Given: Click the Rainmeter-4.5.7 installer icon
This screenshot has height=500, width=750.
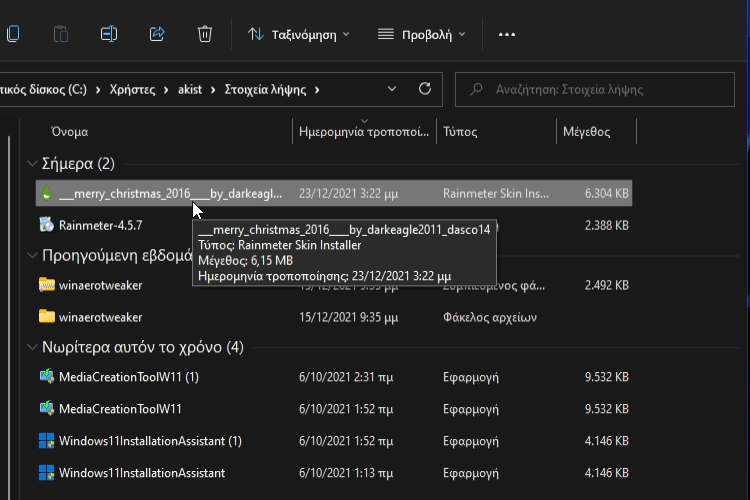Looking at the screenshot, I should [46, 224].
